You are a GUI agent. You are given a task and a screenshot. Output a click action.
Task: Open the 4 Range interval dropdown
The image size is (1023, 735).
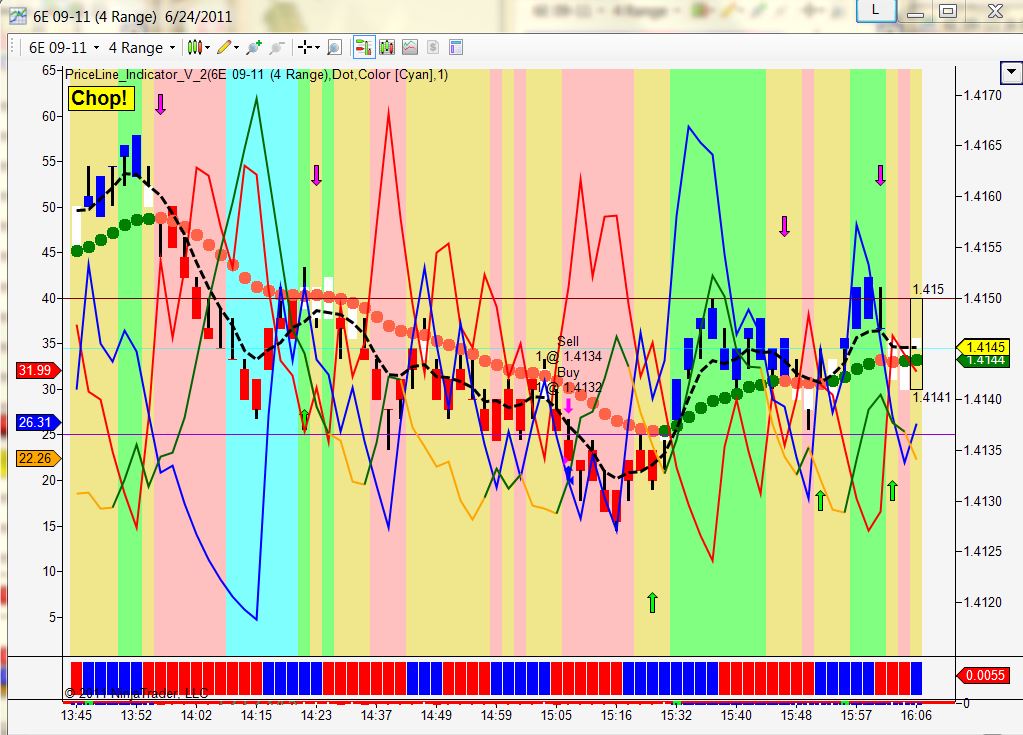pos(142,48)
